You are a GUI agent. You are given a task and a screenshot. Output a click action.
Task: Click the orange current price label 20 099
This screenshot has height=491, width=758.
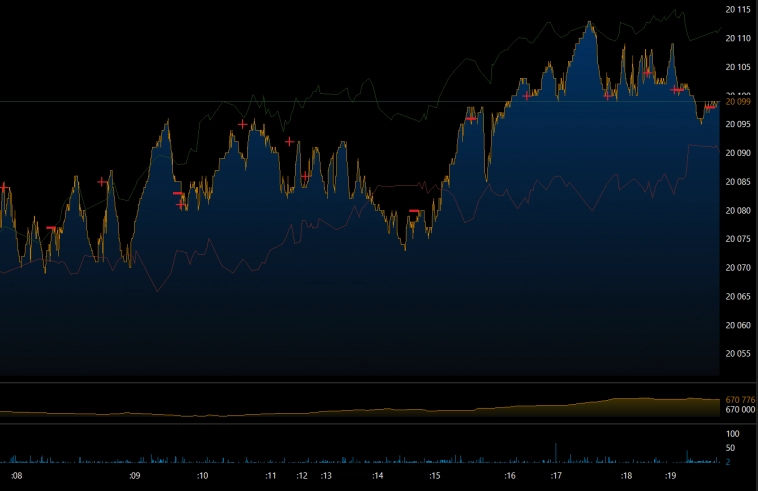pyautogui.click(x=737, y=102)
